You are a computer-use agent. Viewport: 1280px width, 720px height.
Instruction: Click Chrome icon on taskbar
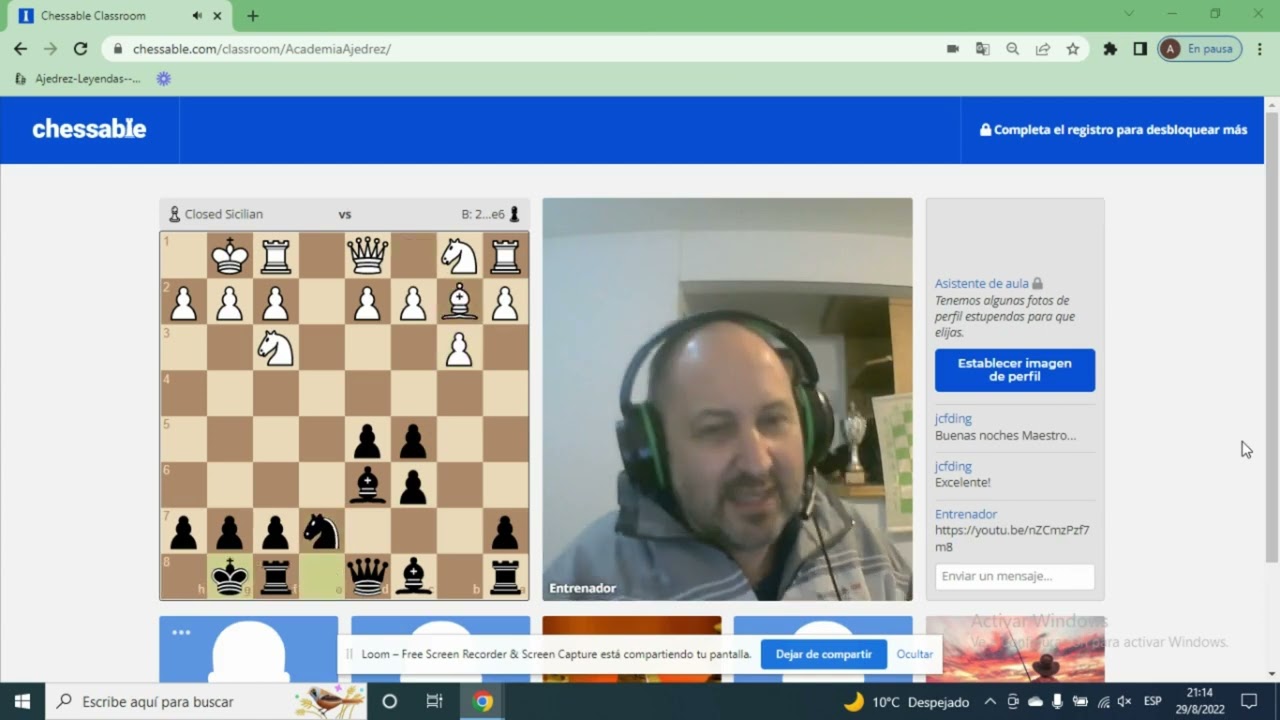pos(482,701)
